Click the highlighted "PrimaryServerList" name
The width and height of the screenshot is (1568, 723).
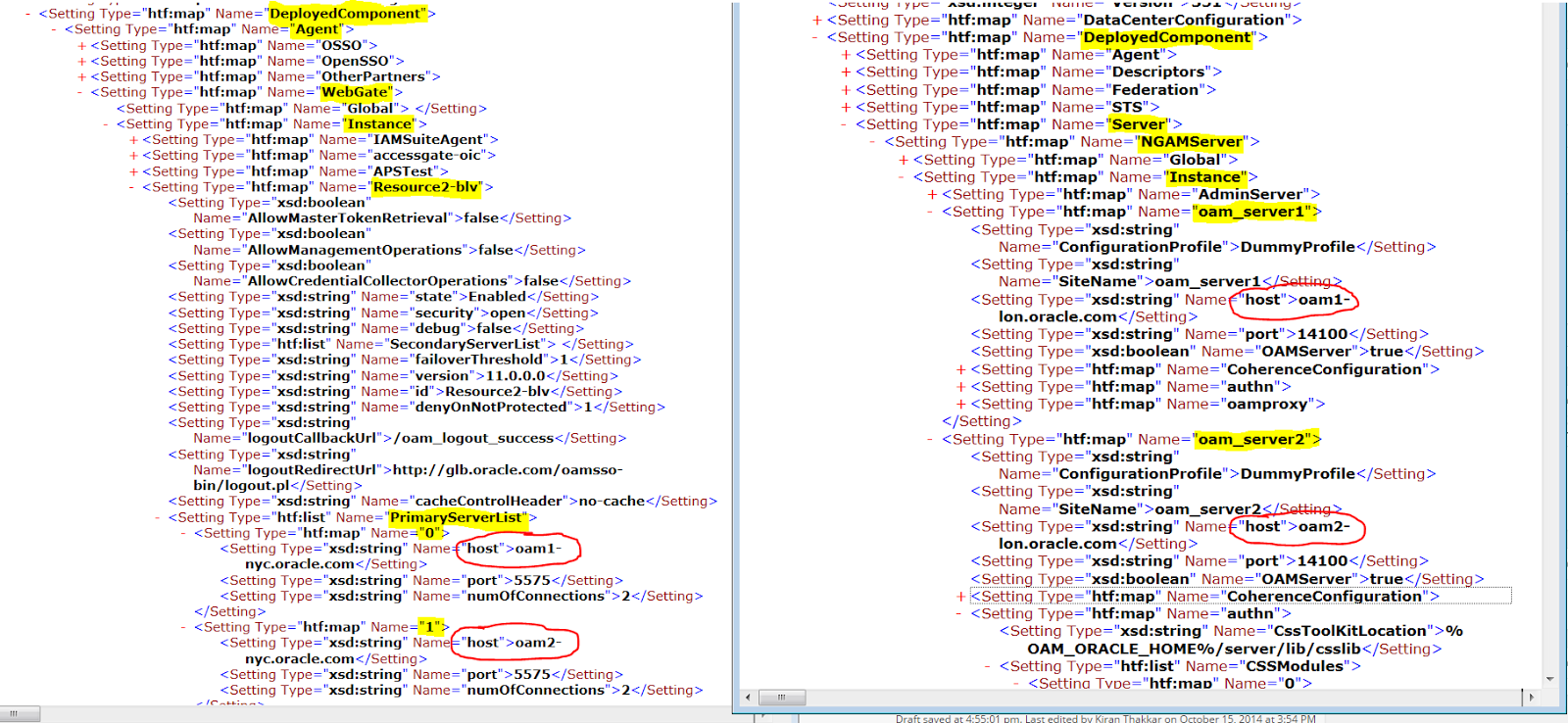click(457, 517)
